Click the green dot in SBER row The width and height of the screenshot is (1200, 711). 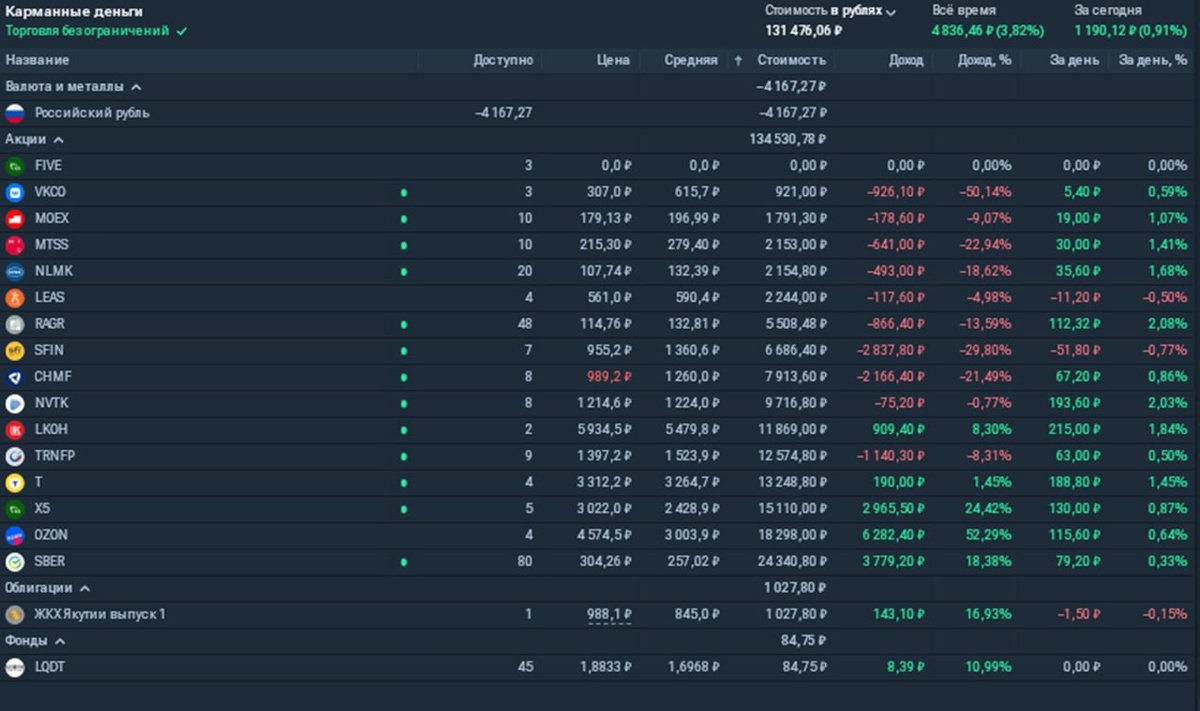point(404,562)
